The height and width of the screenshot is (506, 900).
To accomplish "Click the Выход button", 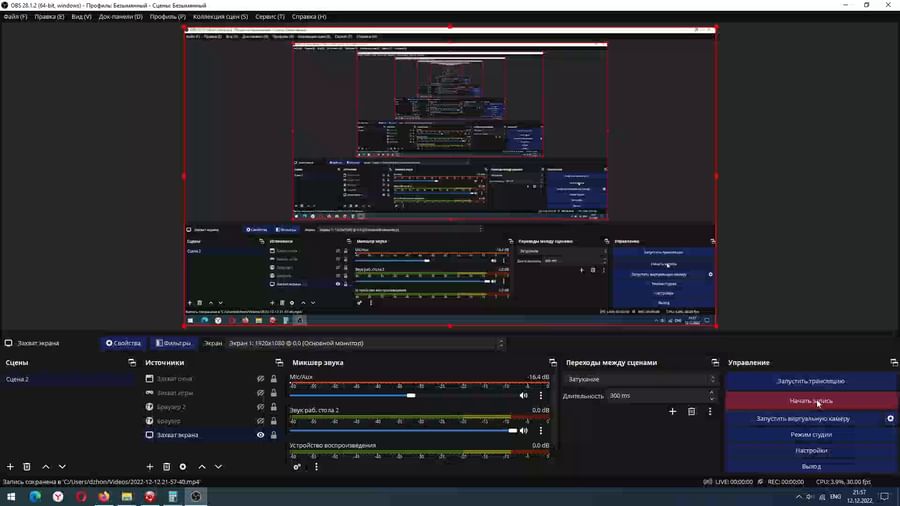I will click(x=810, y=466).
